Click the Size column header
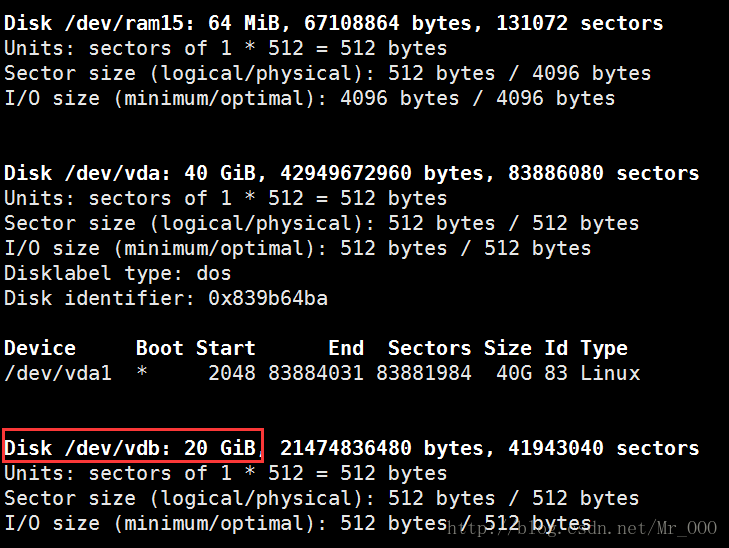729x548 pixels. pos(508,348)
